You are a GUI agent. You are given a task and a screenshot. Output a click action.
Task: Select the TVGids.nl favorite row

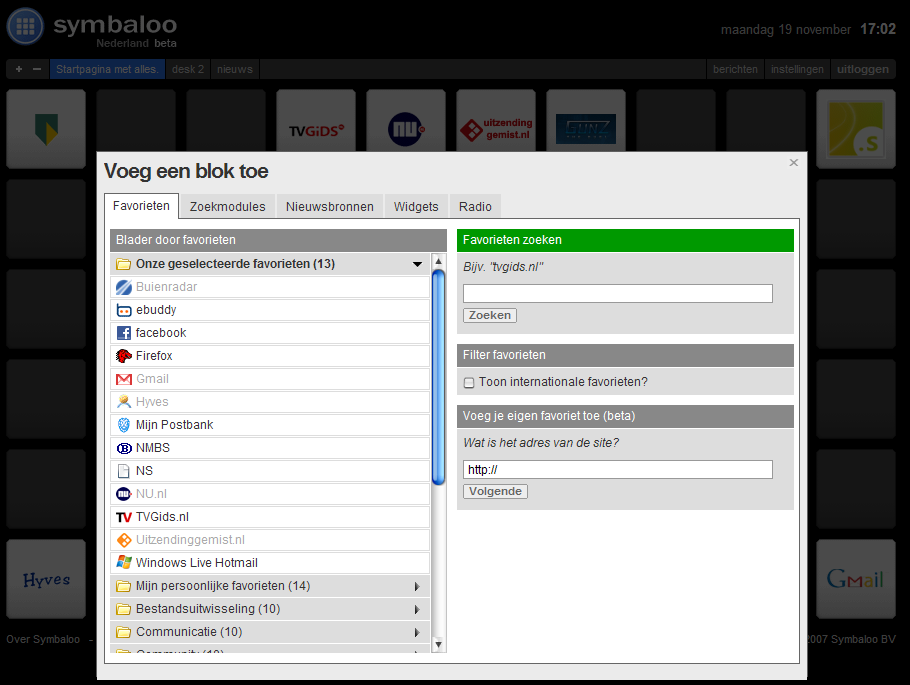(x=270, y=517)
